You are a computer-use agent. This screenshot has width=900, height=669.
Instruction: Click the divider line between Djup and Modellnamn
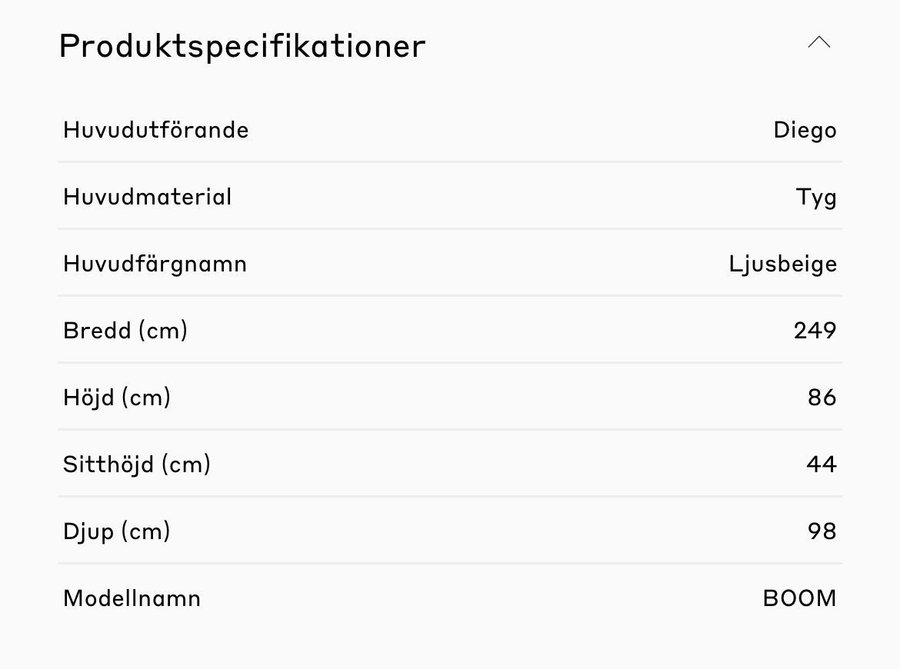click(450, 563)
